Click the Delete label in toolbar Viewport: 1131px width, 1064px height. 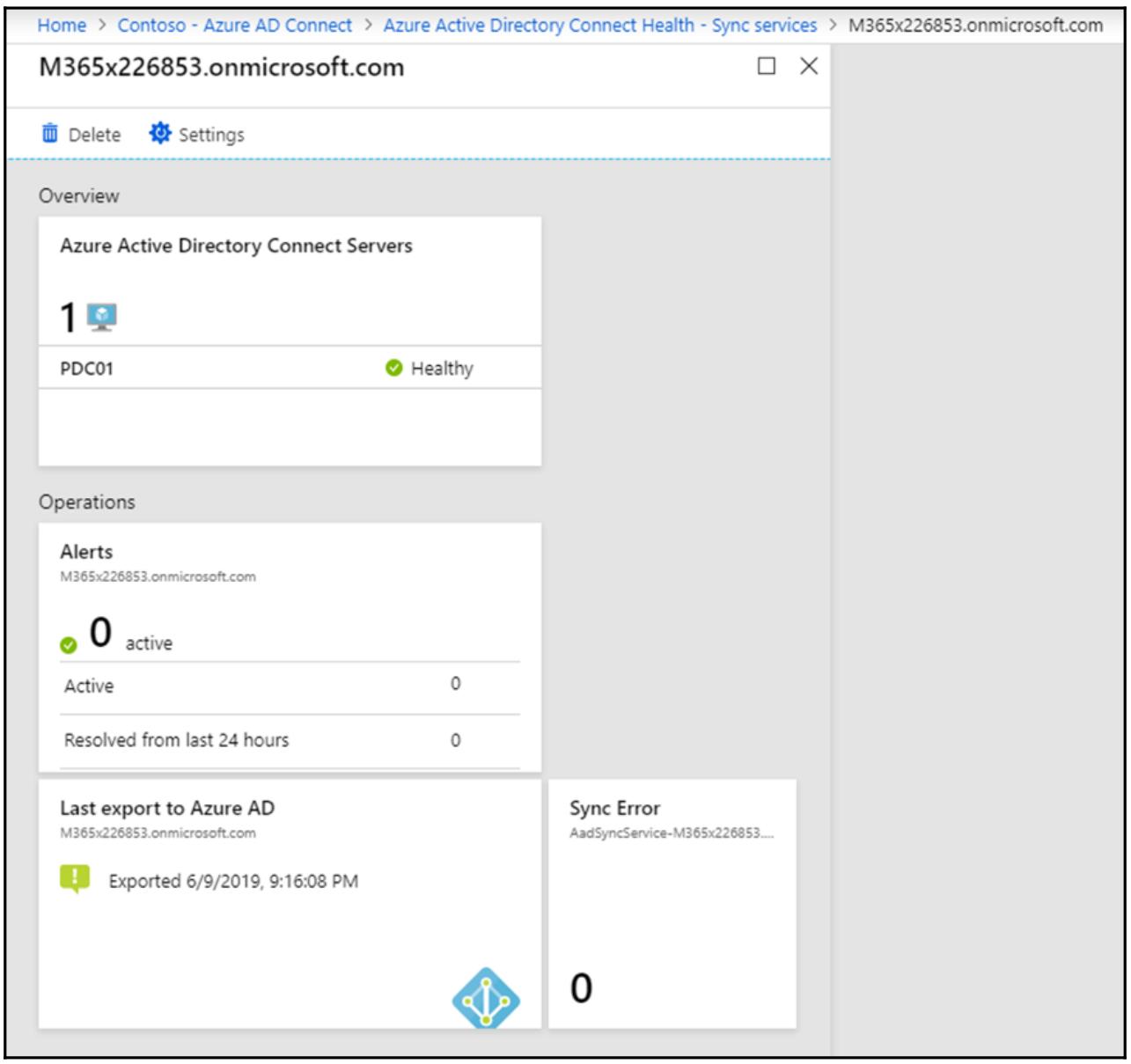point(94,135)
